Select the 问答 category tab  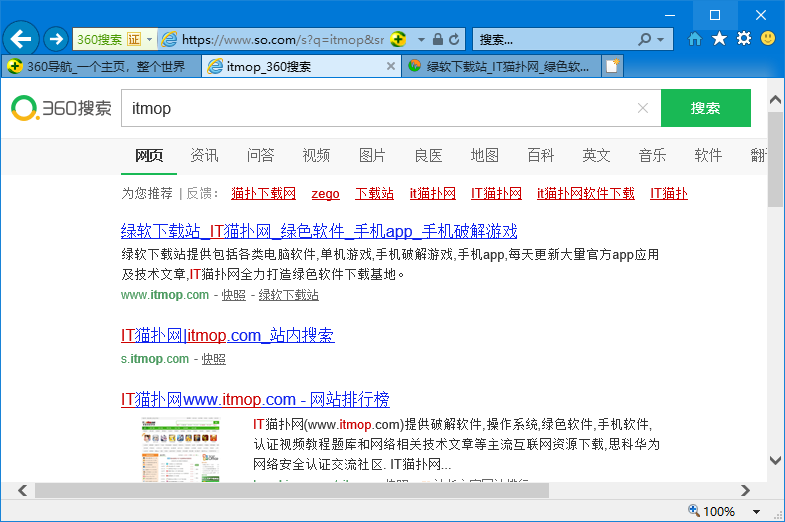pos(260,156)
